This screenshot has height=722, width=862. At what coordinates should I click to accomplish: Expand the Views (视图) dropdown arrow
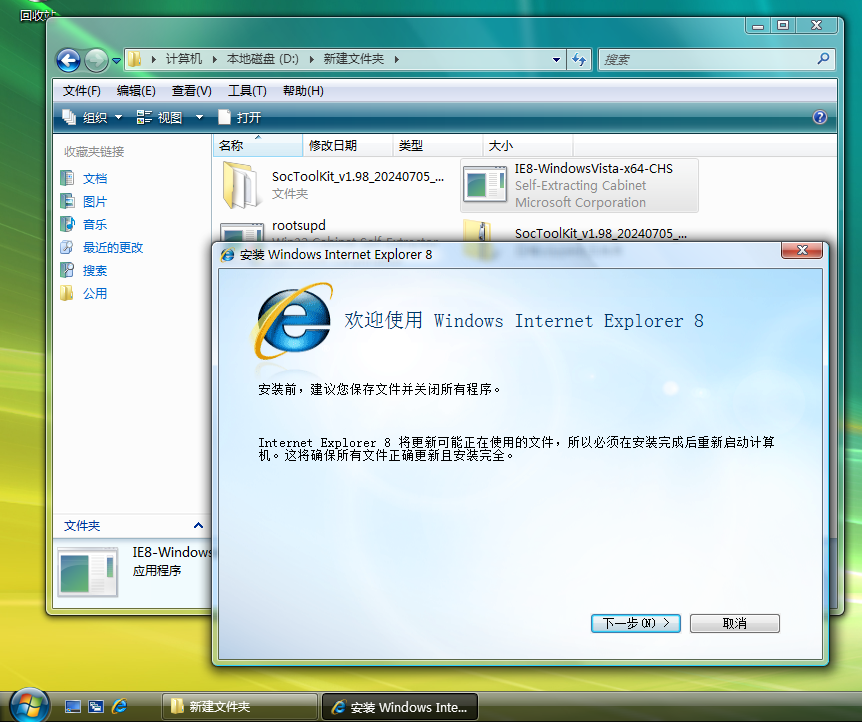tap(198, 117)
